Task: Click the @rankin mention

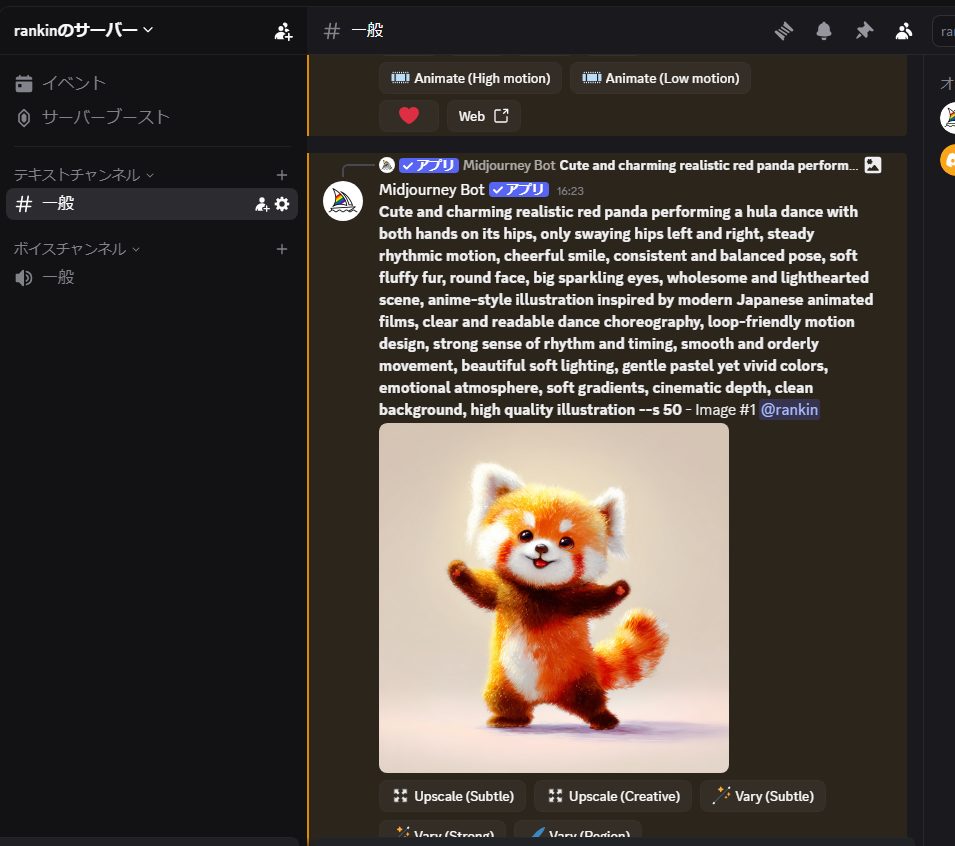Action: [x=789, y=409]
